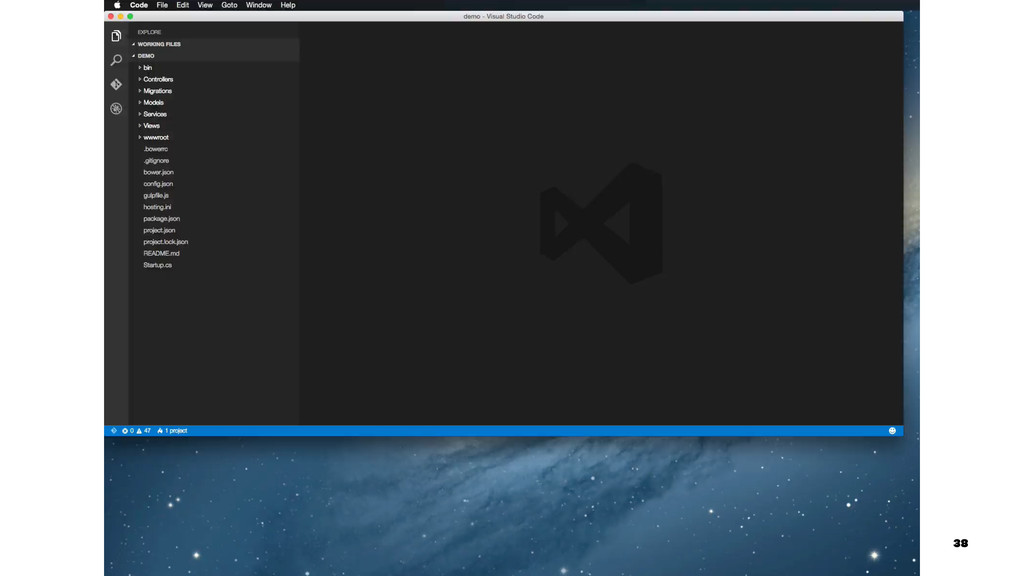The width and height of the screenshot is (1024, 576).
Task: Click the 1 project flame status item
Action: (172, 430)
